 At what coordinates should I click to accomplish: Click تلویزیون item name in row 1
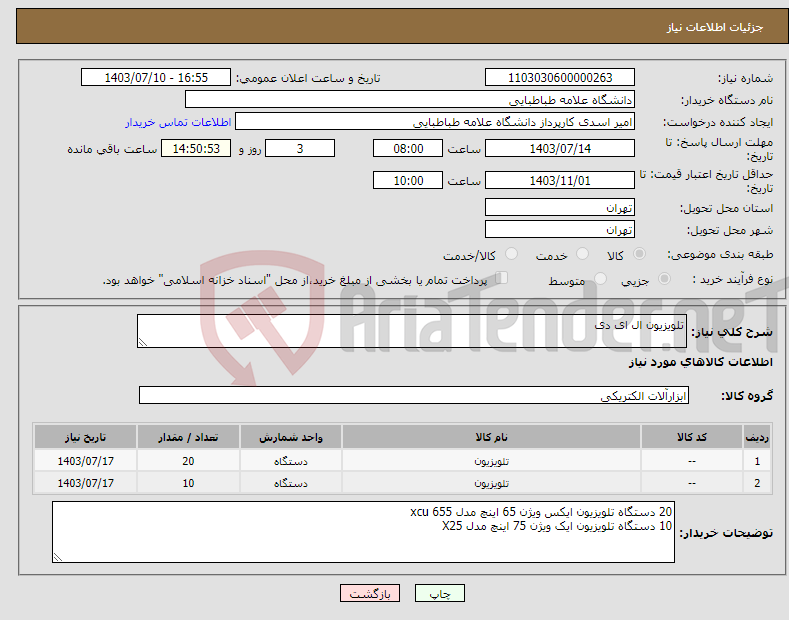pos(491,461)
